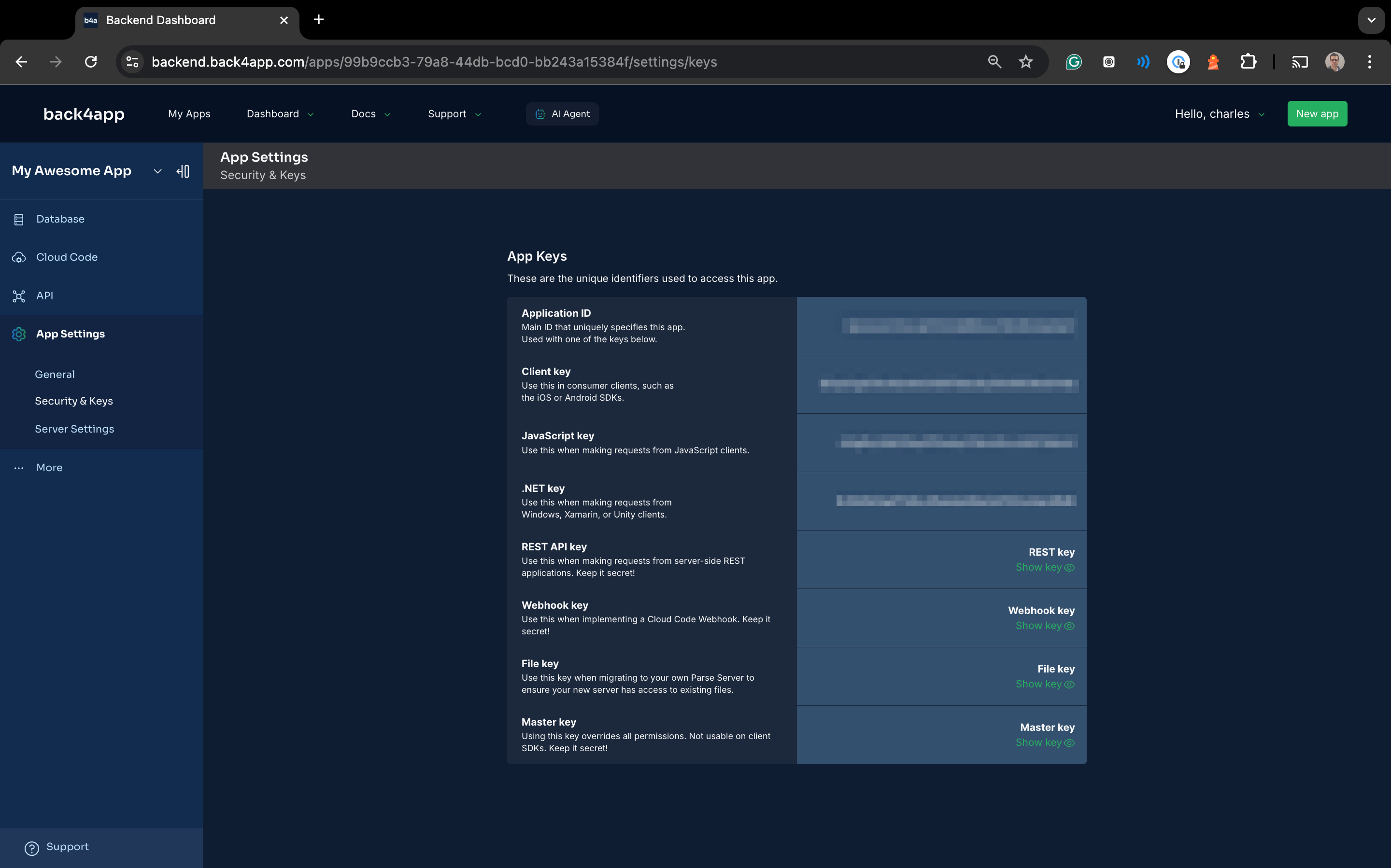Collapse the sidebar with the panel icon
This screenshot has height=868, width=1391.
[183, 171]
